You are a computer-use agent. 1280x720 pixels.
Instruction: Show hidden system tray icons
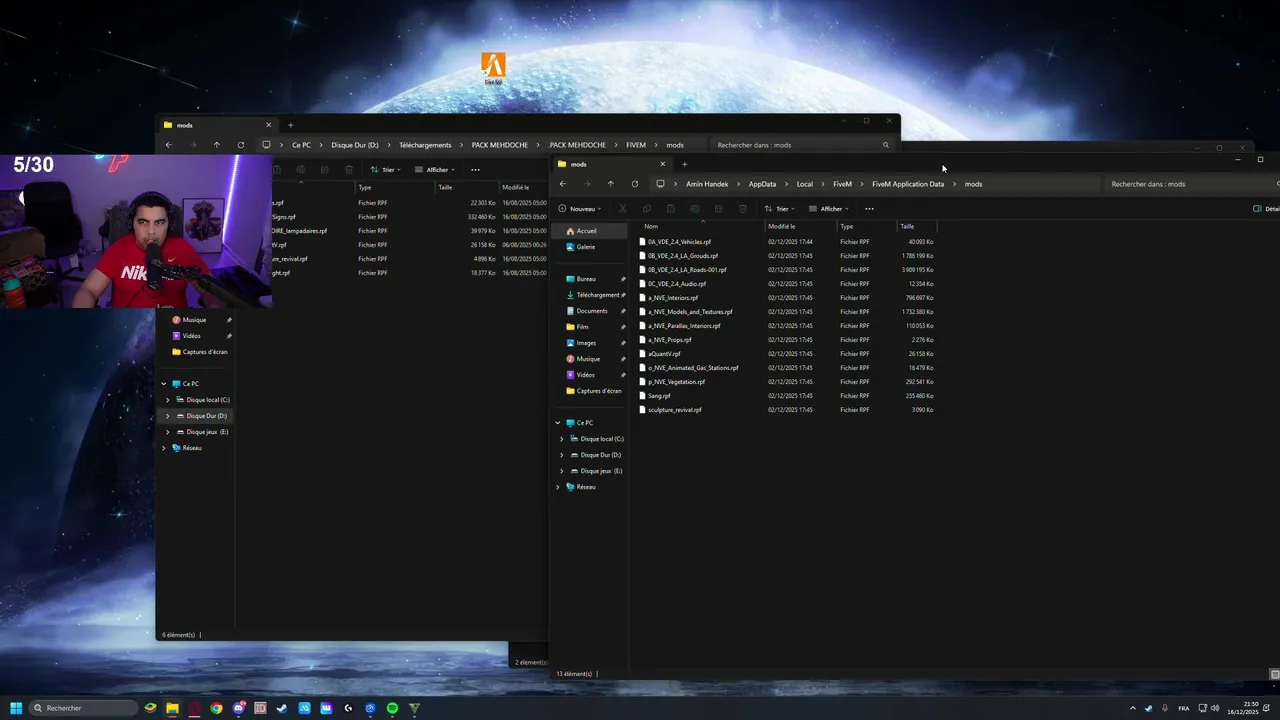(1132, 708)
